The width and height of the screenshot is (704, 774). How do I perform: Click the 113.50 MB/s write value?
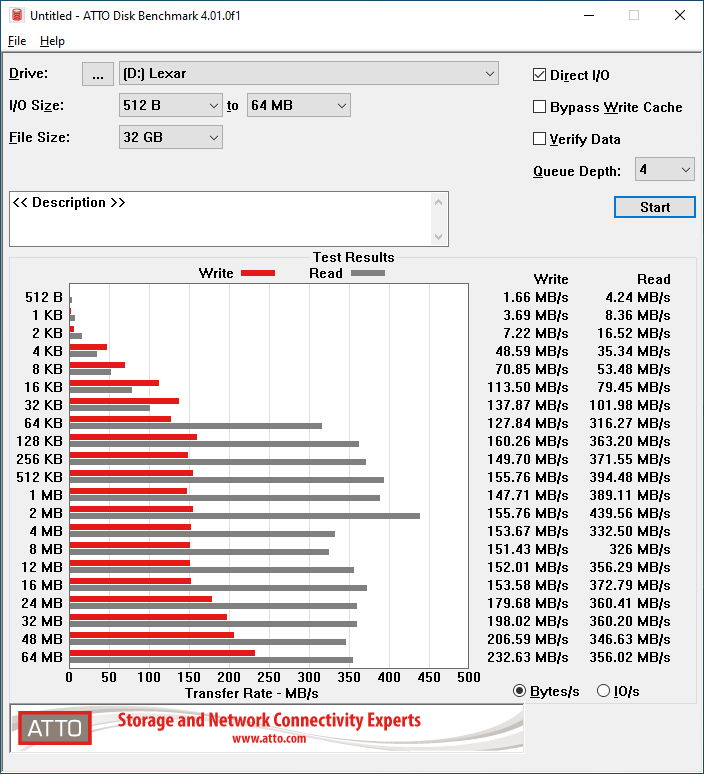click(x=528, y=387)
